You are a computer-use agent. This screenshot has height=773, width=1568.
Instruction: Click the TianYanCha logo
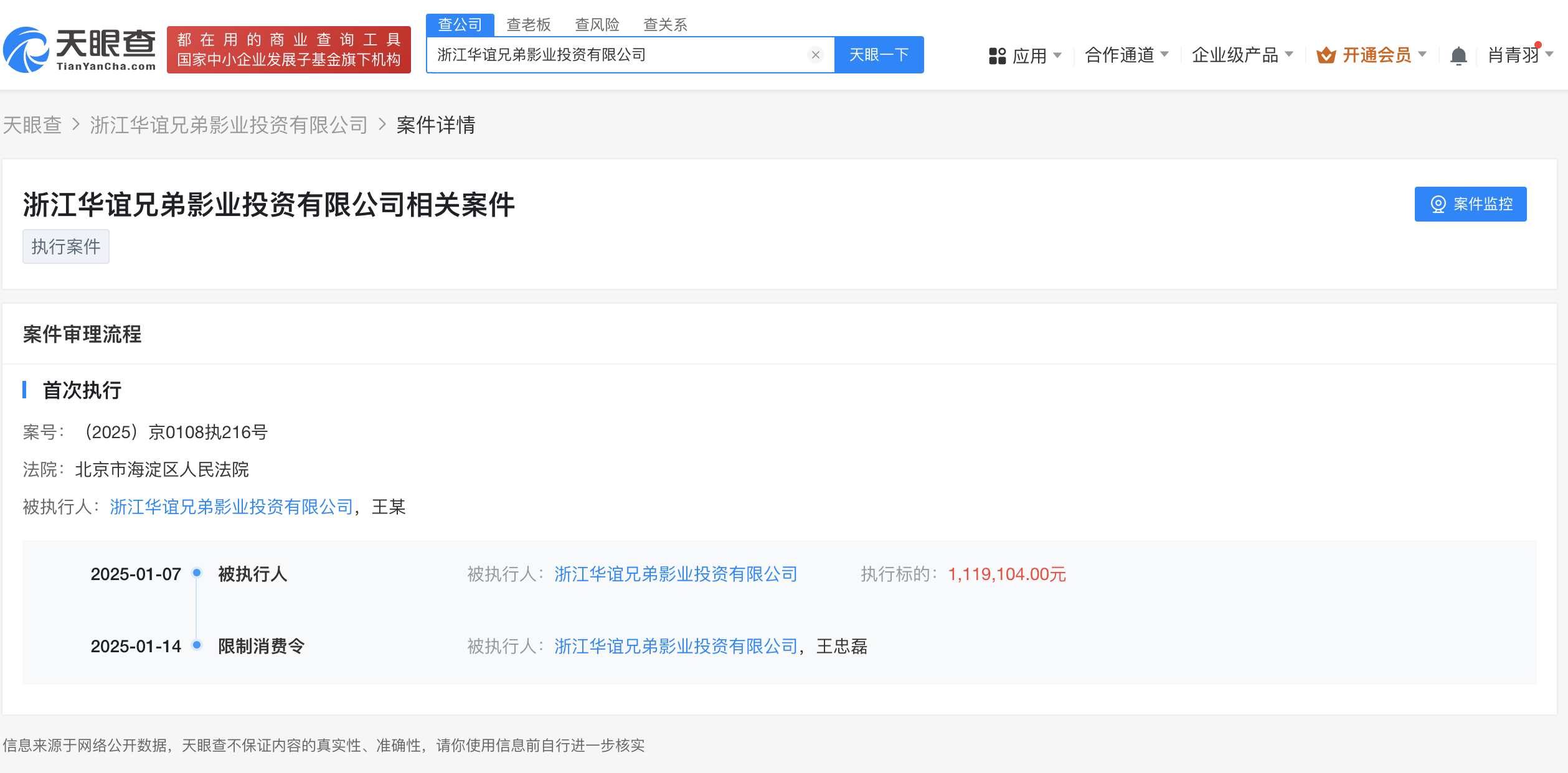tap(80, 50)
